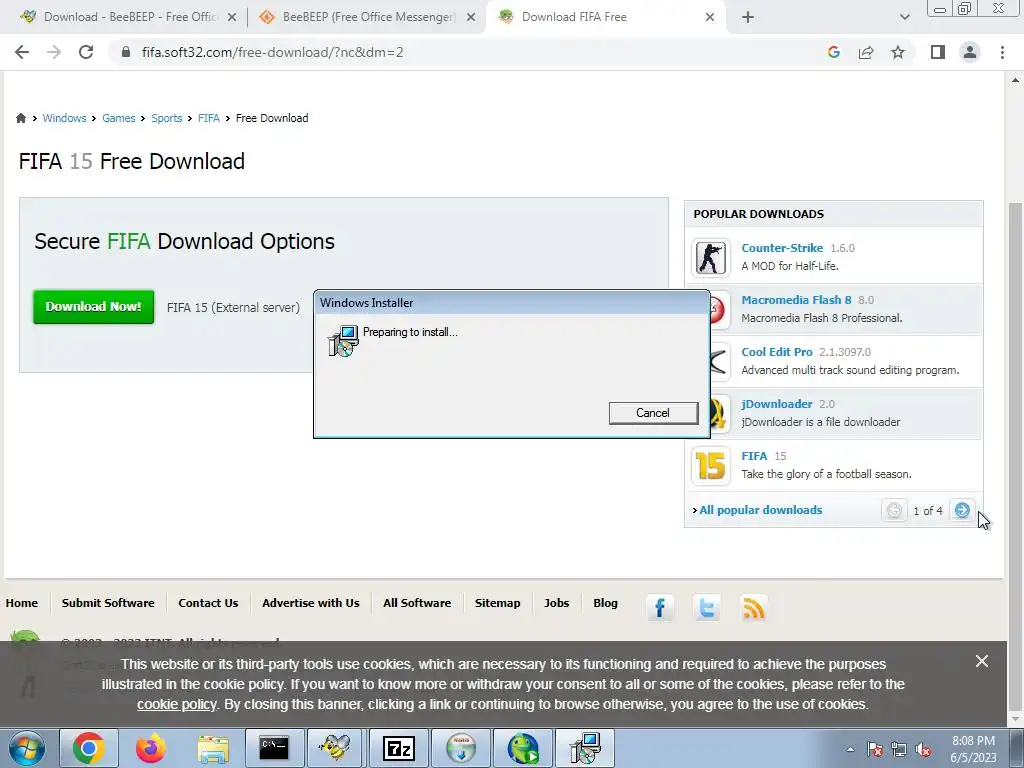Click Contact Us in footer menu

(208, 603)
